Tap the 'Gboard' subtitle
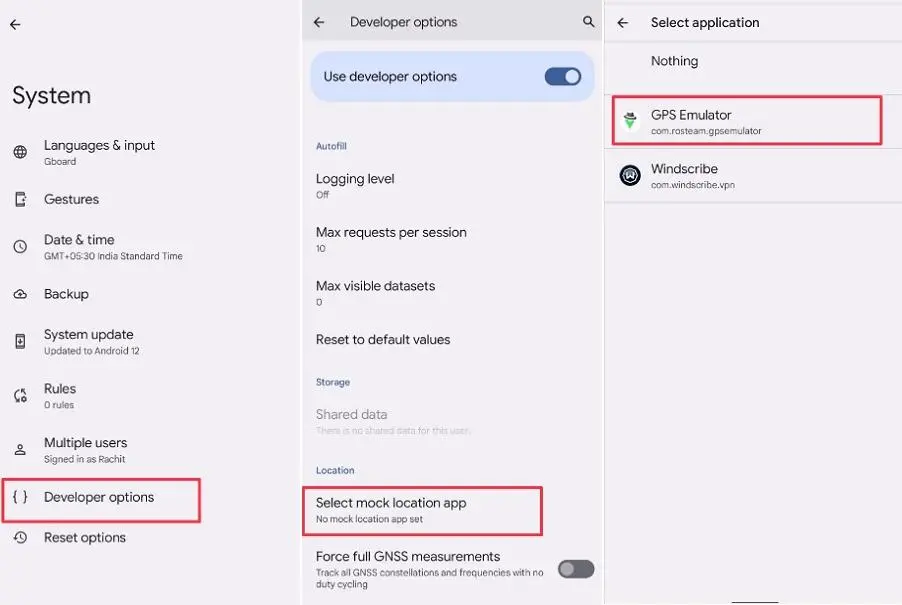902x605 pixels. coord(60,162)
